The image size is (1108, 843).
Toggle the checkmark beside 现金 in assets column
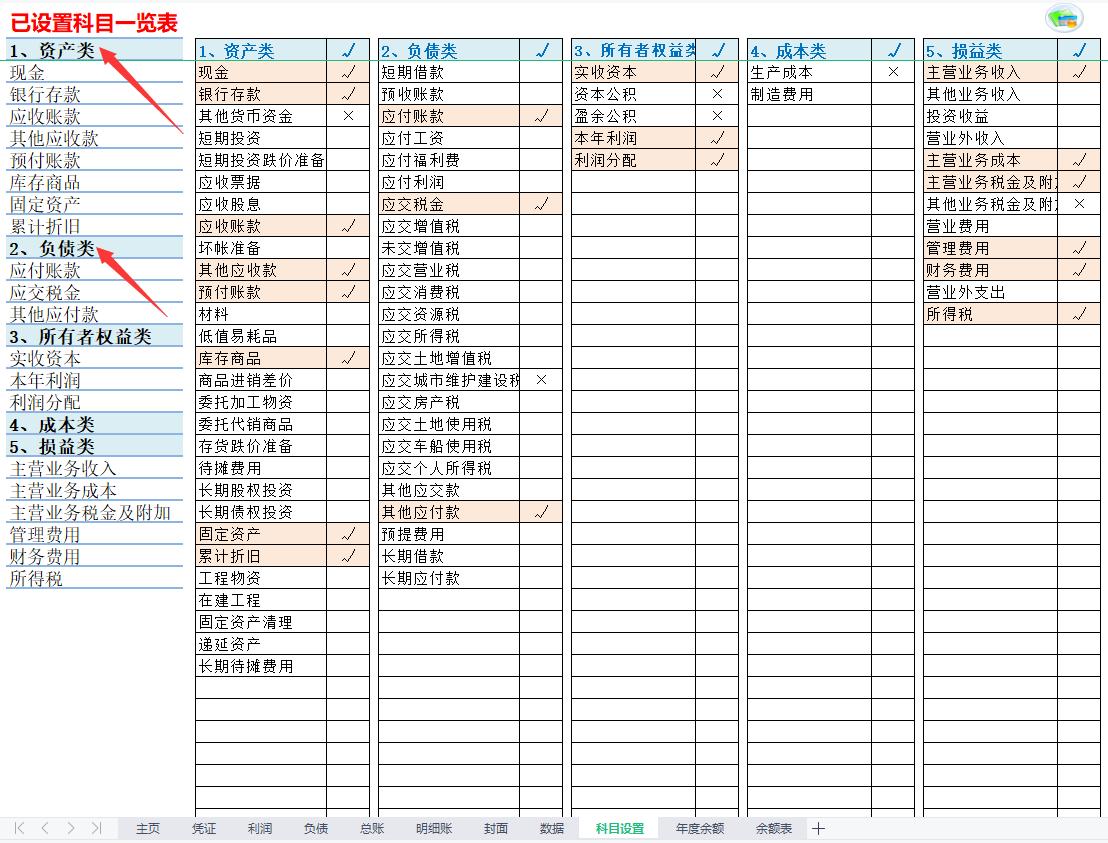click(348, 70)
